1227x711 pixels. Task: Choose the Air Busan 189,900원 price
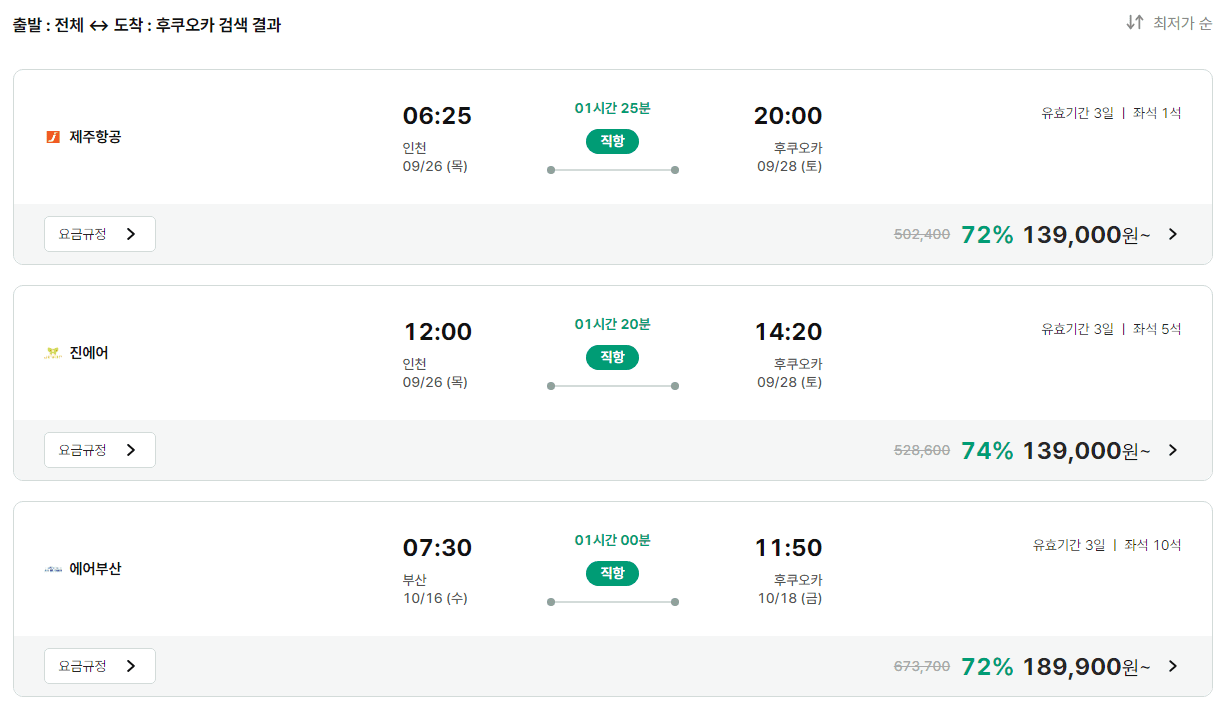(1086, 667)
